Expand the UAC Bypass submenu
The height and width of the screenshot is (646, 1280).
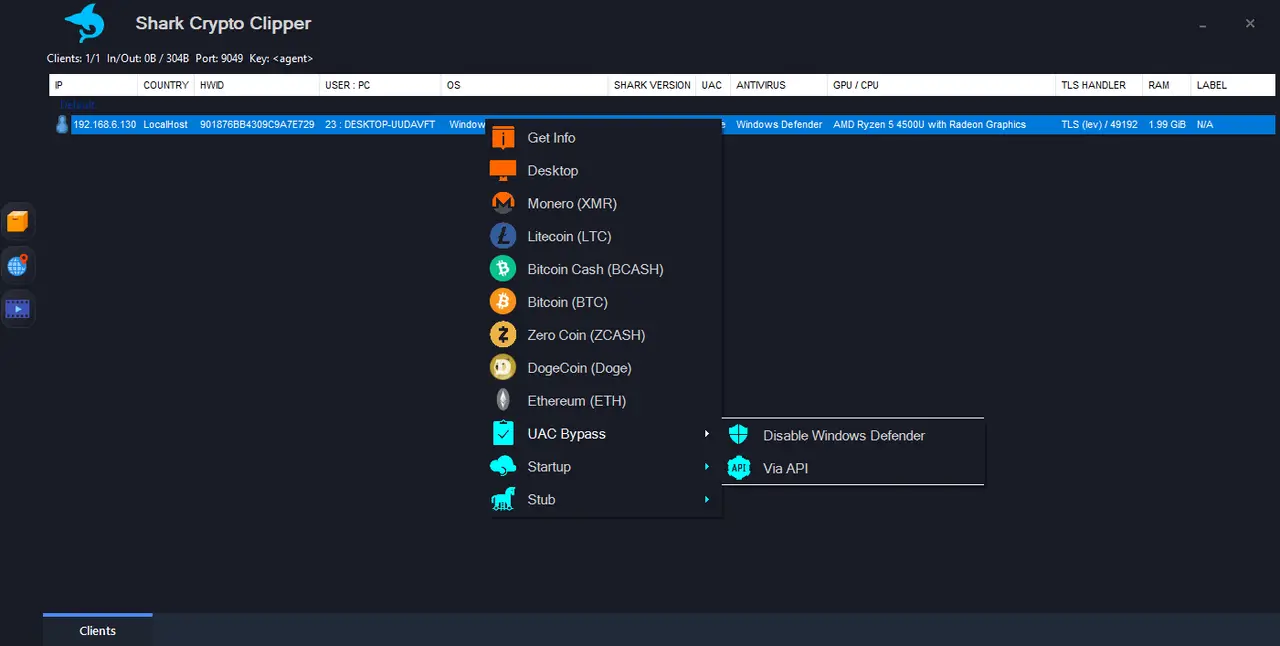coord(566,433)
